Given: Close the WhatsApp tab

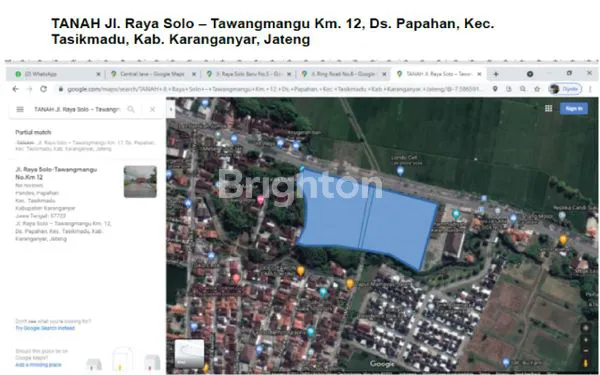Looking at the screenshot, I should [98, 74].
